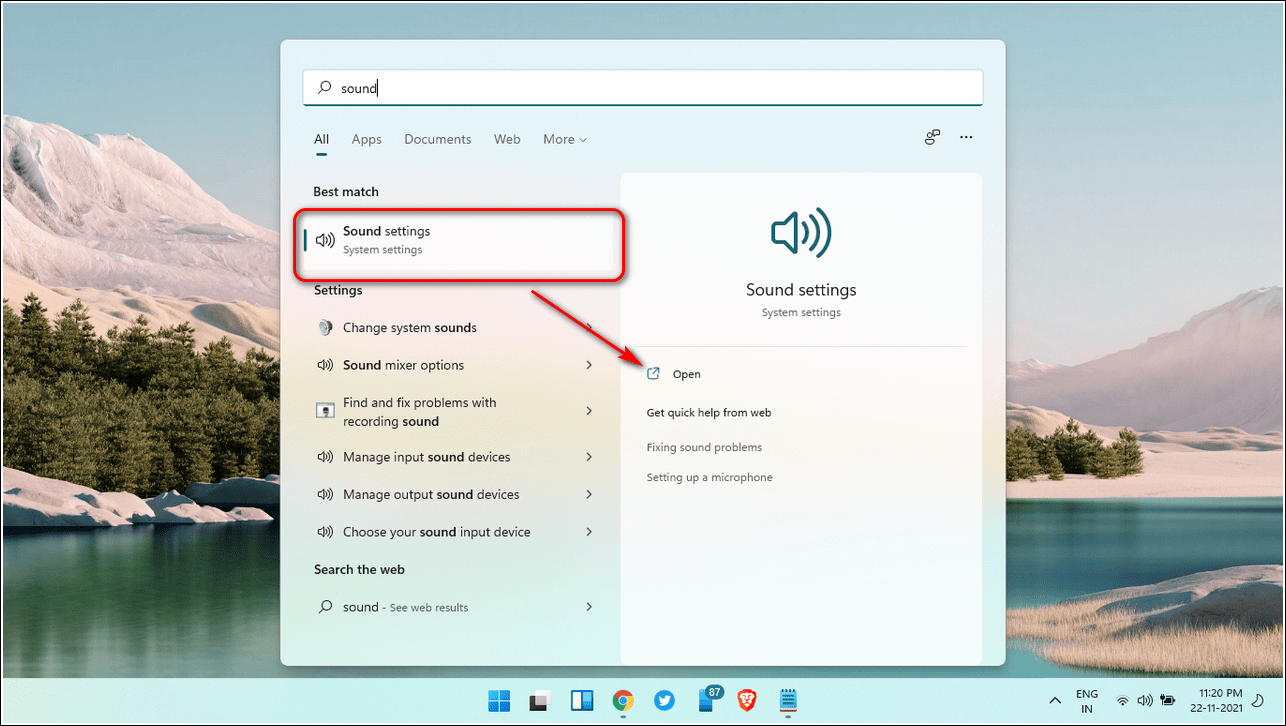Launch Twitter from the taskbar

(x=665, y=700)
